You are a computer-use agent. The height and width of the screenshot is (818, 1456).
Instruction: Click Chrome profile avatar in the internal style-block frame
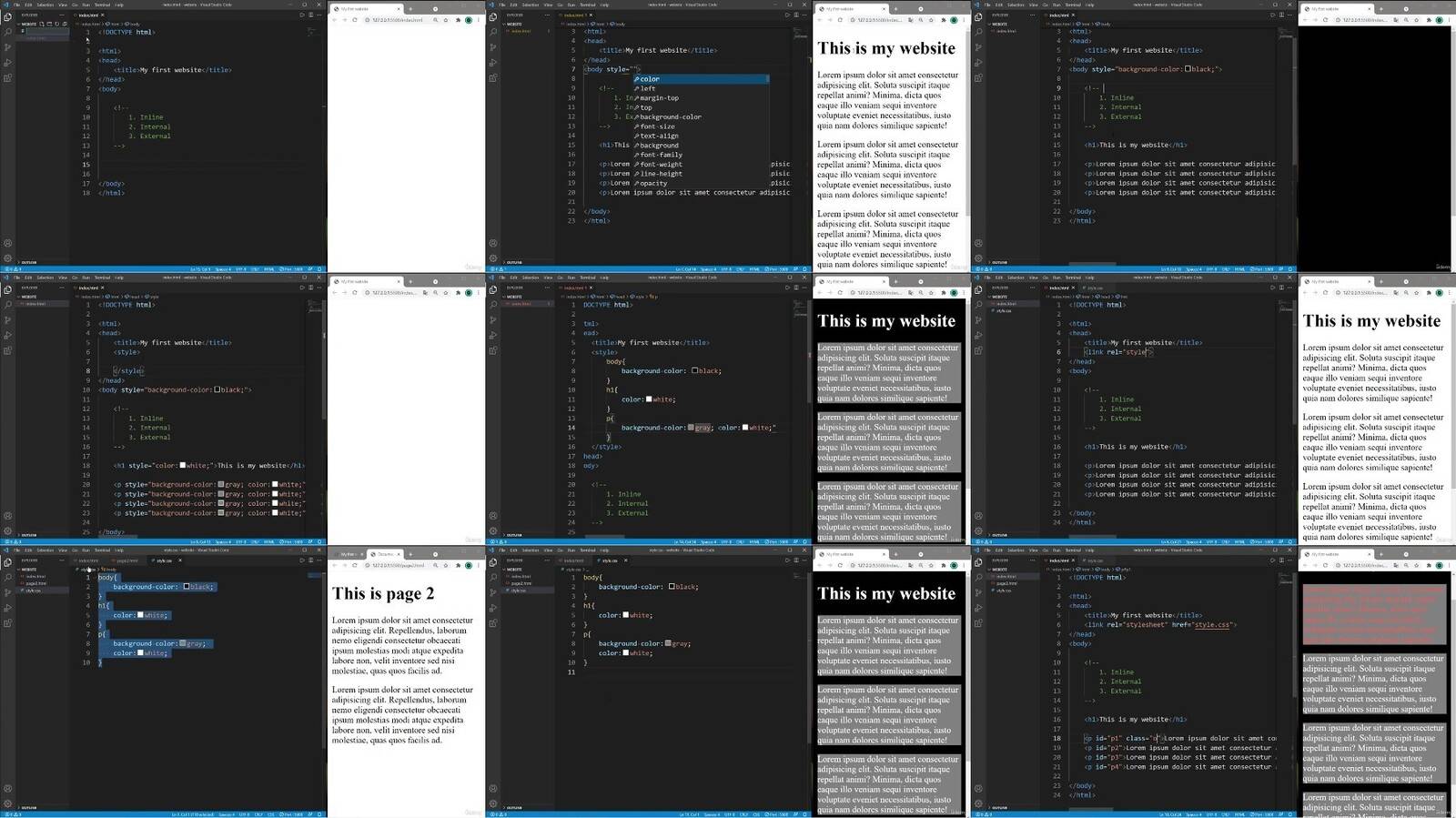(953, 292)
